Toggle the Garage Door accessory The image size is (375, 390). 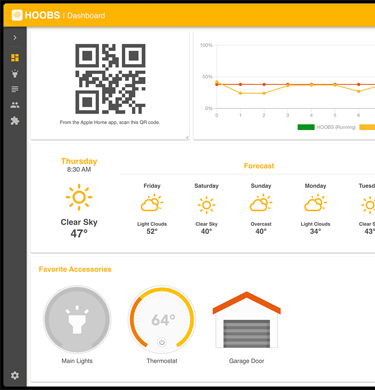pyautogui.click(x=247, y=320)
